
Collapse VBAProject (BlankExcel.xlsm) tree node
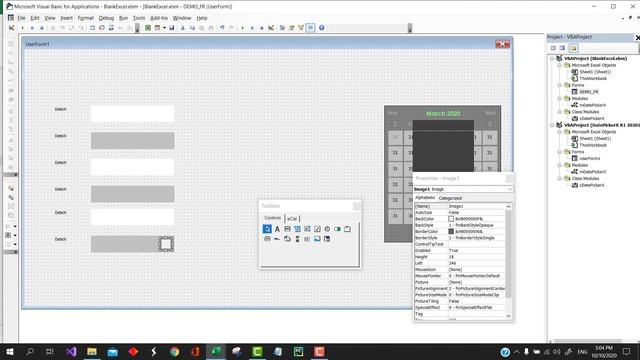tap(552, 58)
